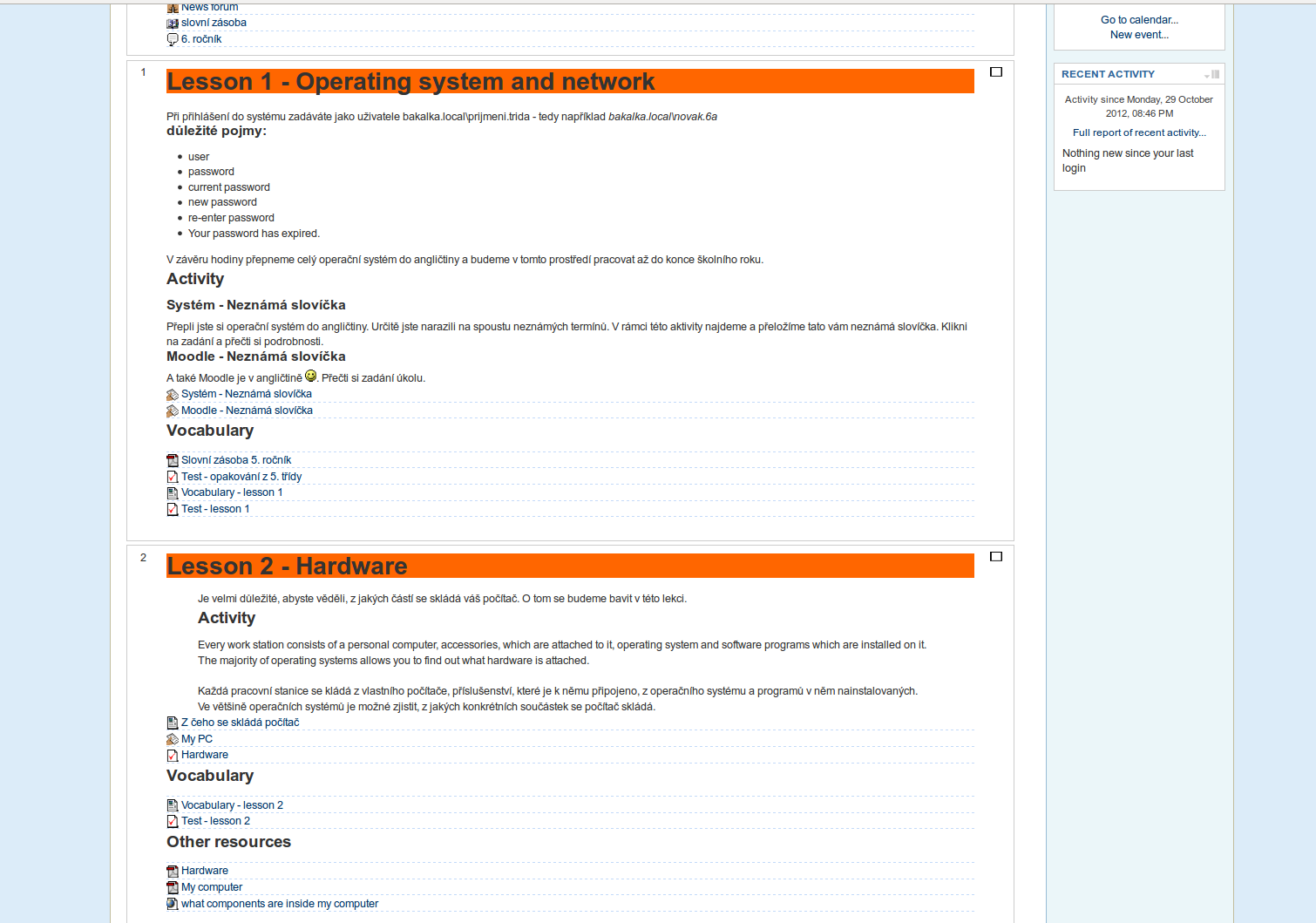The image size is (1316, 923).
Task: Click the My PC assignment icon
Action: (173, 740)
